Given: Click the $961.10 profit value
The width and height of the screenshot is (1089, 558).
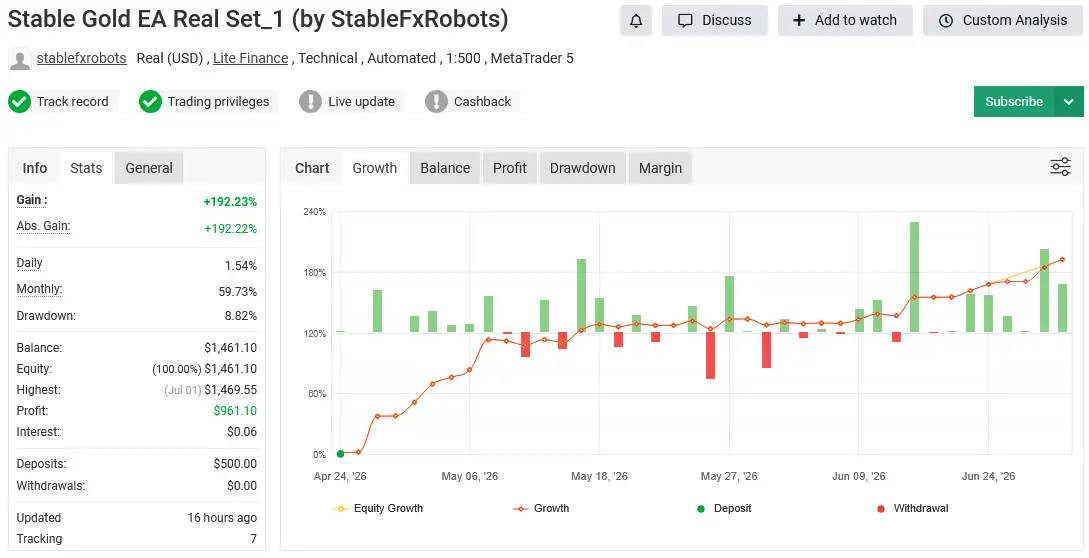Looking at the screenshot, I should pyautogui.click(x=235, y=411).
